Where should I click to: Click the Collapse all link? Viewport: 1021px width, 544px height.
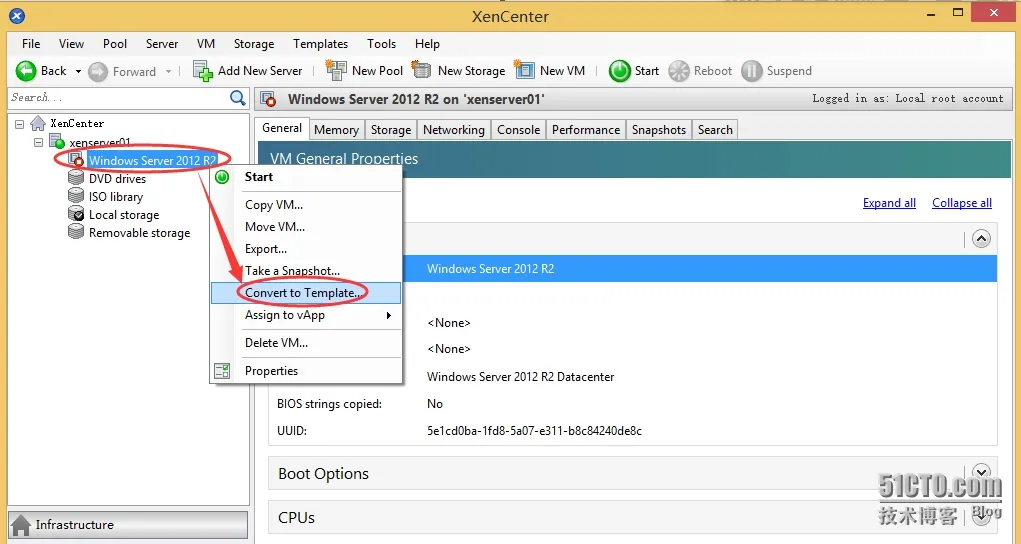[x=962, y=203]
